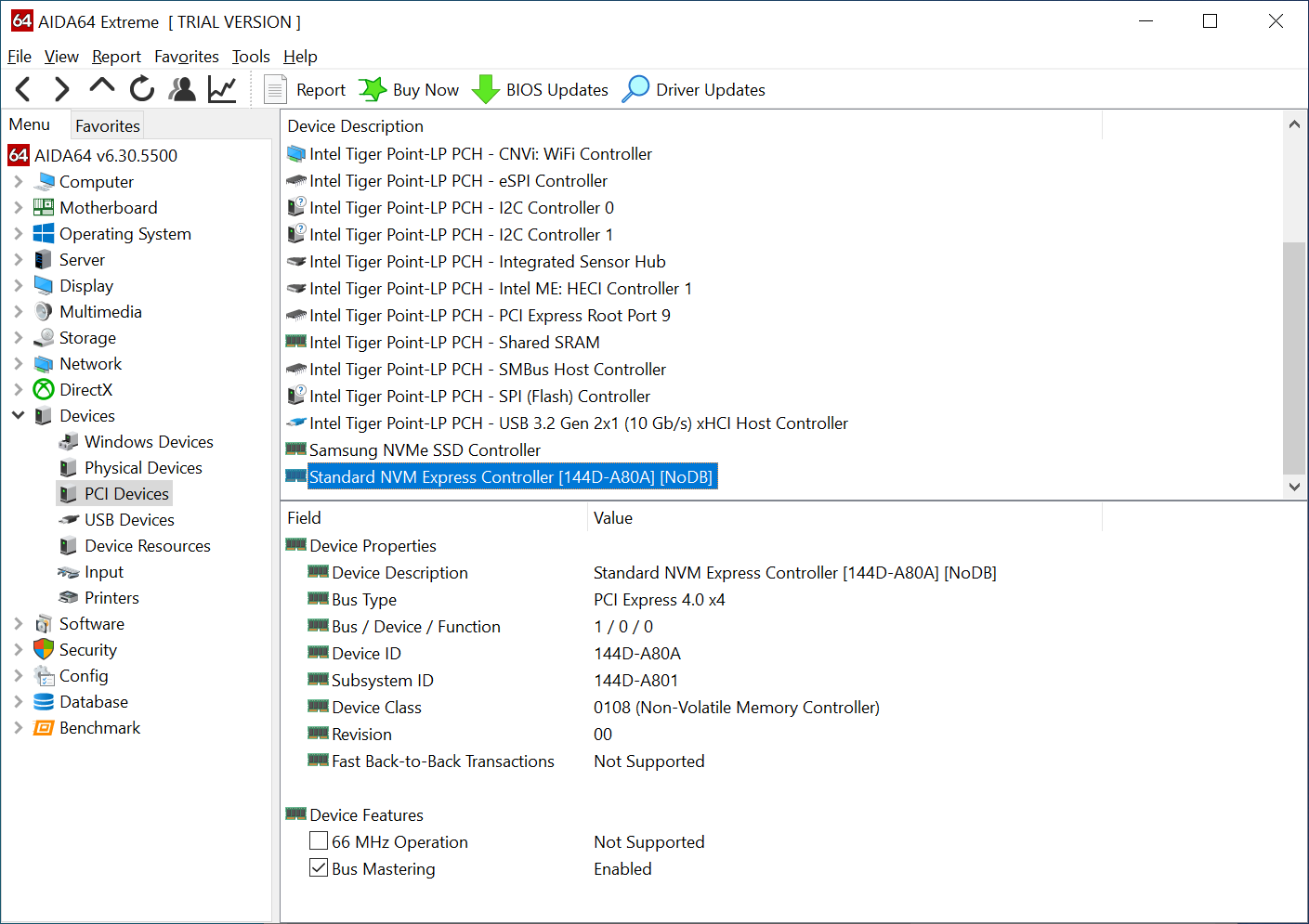1309x924 pixels.
Task: Expand the Multimedia tree node
Action: (19, 312)
